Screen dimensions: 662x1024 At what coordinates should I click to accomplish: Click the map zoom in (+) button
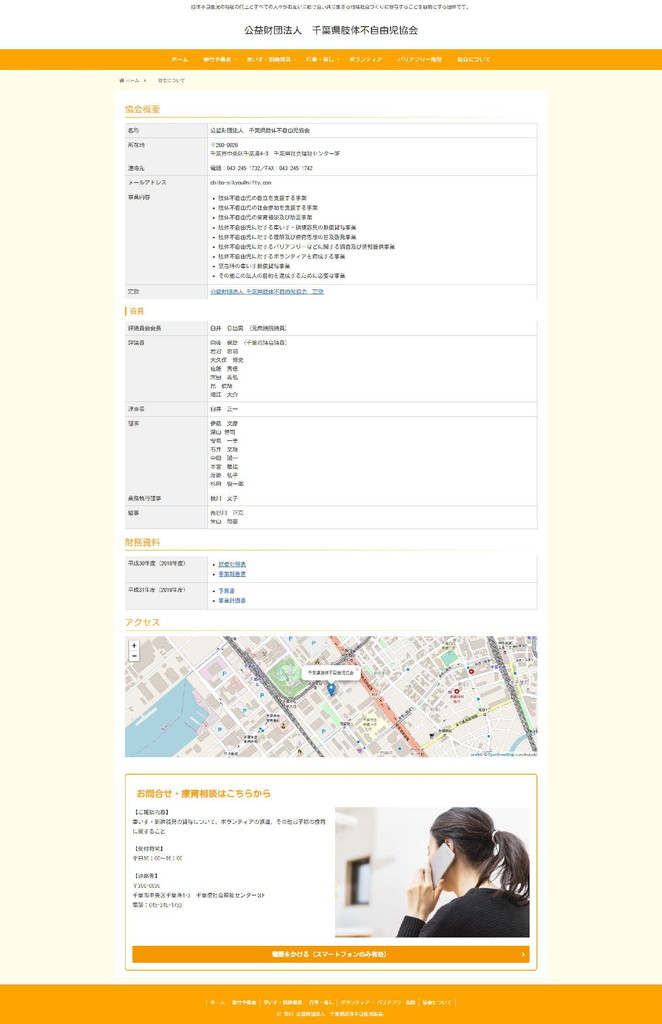tap(134, 646)
